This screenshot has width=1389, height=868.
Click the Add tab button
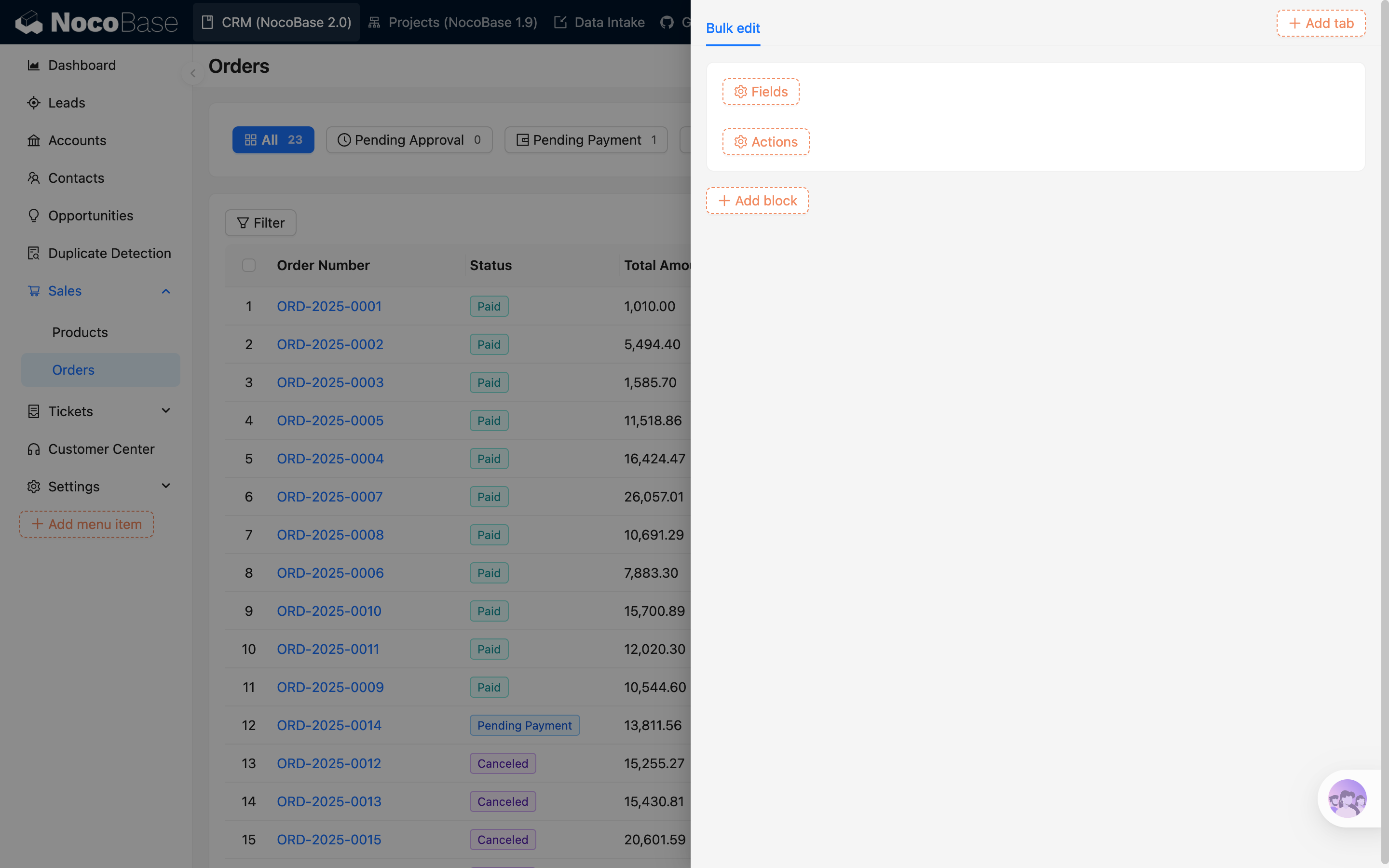tap(1321, 23)
